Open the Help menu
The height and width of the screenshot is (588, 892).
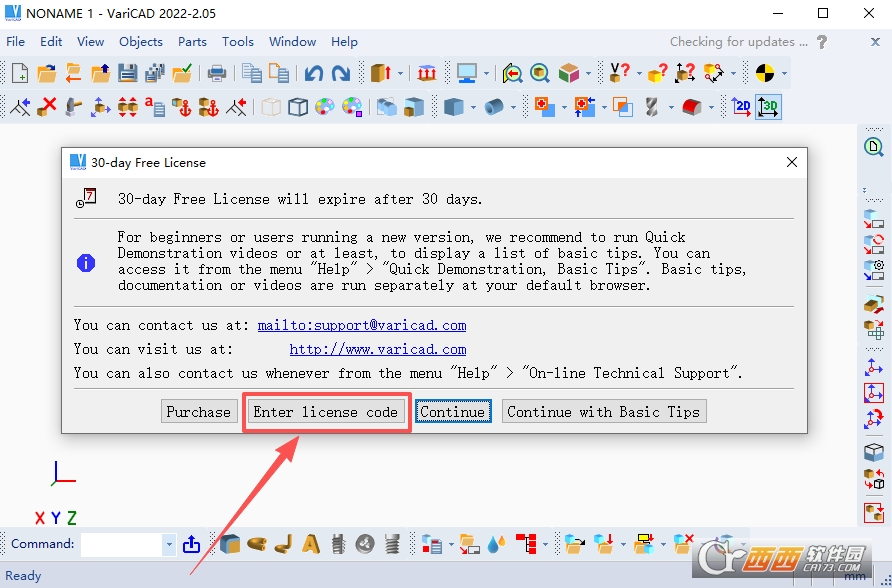click(x=344, y=42)
